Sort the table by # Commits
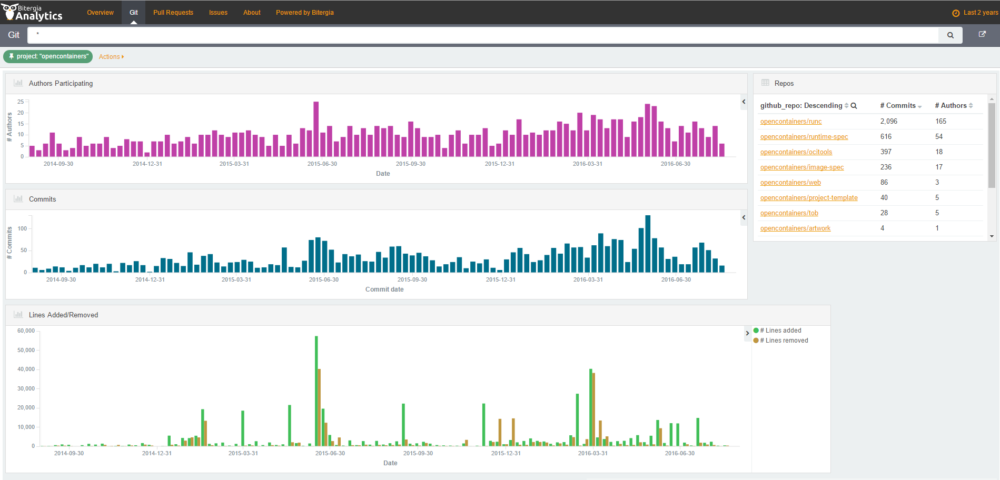The image size is (1000, 480). tap(901, 105)
